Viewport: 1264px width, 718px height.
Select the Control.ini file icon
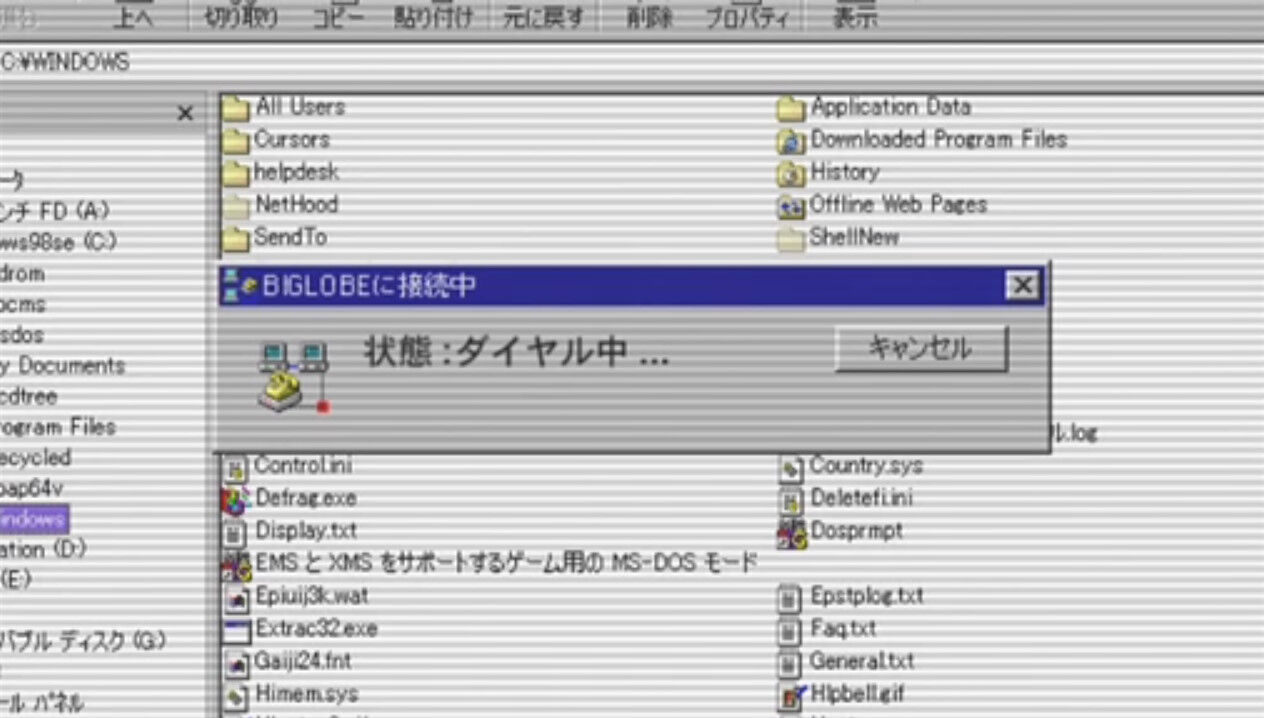click(235, 467)
